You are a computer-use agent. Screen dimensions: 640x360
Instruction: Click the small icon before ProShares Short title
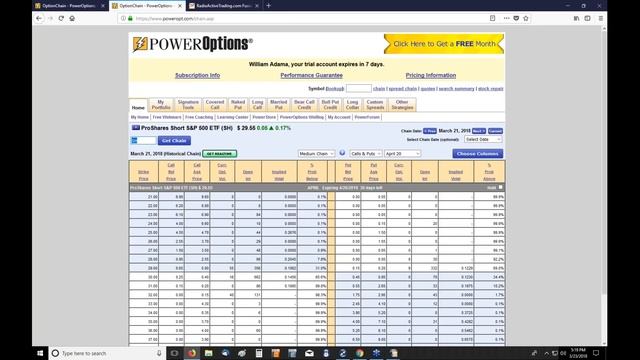(136, 128)
